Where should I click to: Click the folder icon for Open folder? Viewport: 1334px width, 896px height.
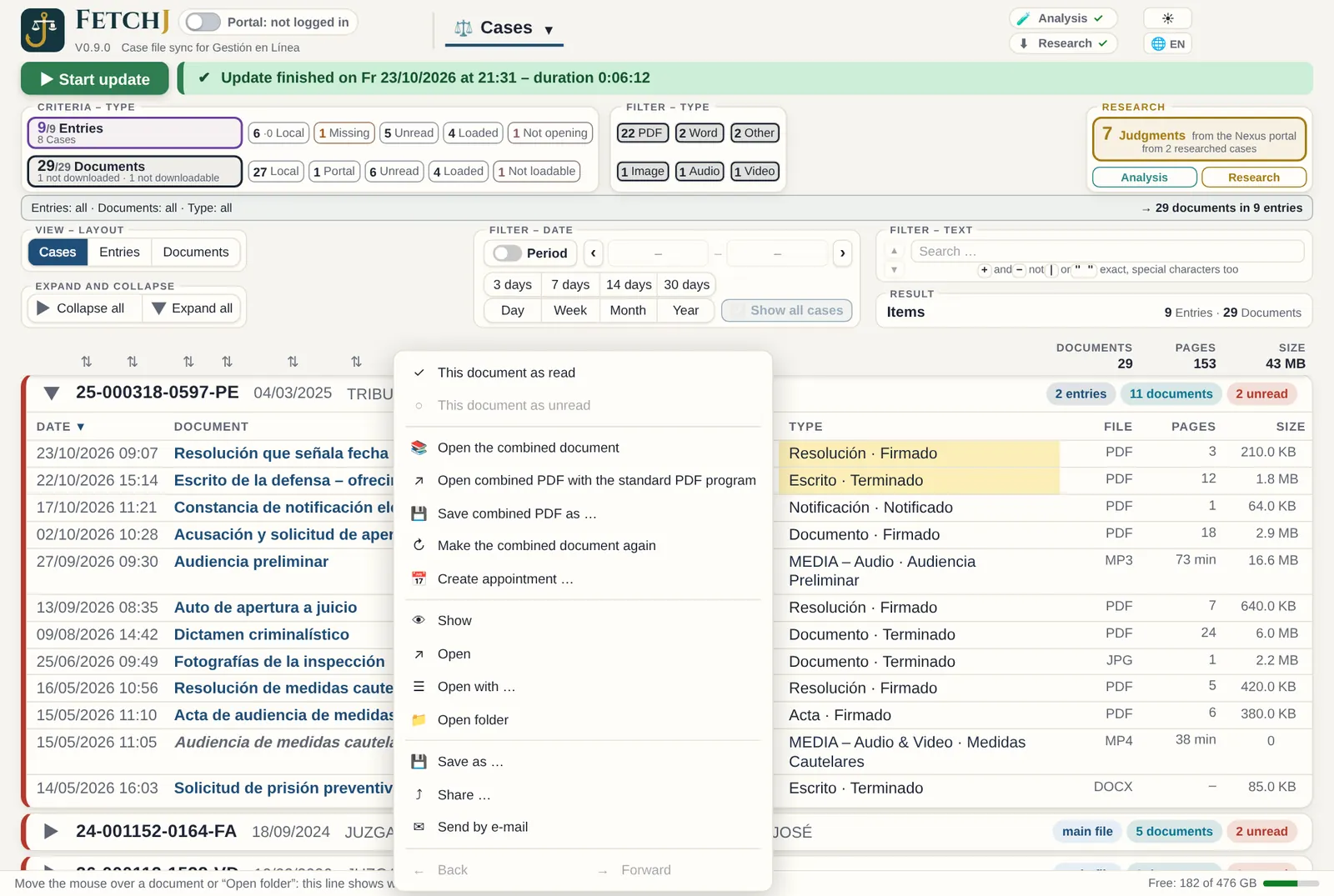(x=419, y=719)
